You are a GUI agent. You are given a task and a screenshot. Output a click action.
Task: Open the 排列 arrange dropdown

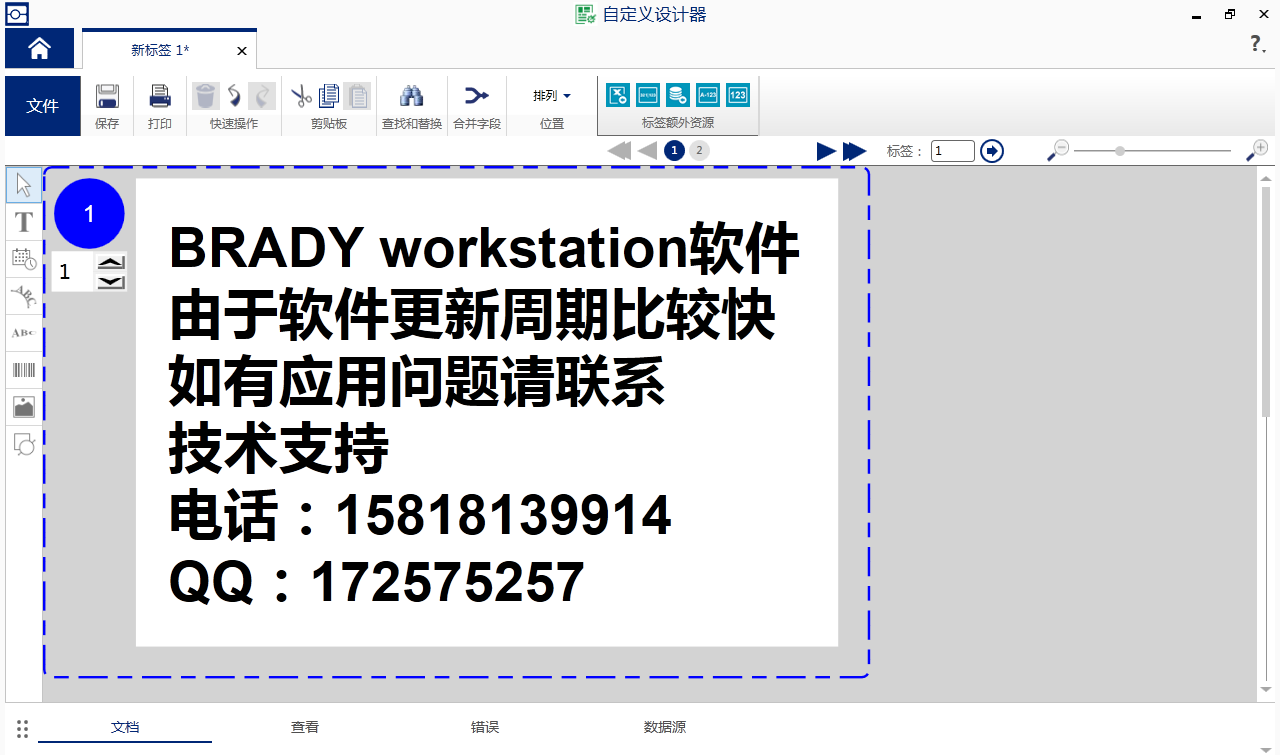coord(552,96)
